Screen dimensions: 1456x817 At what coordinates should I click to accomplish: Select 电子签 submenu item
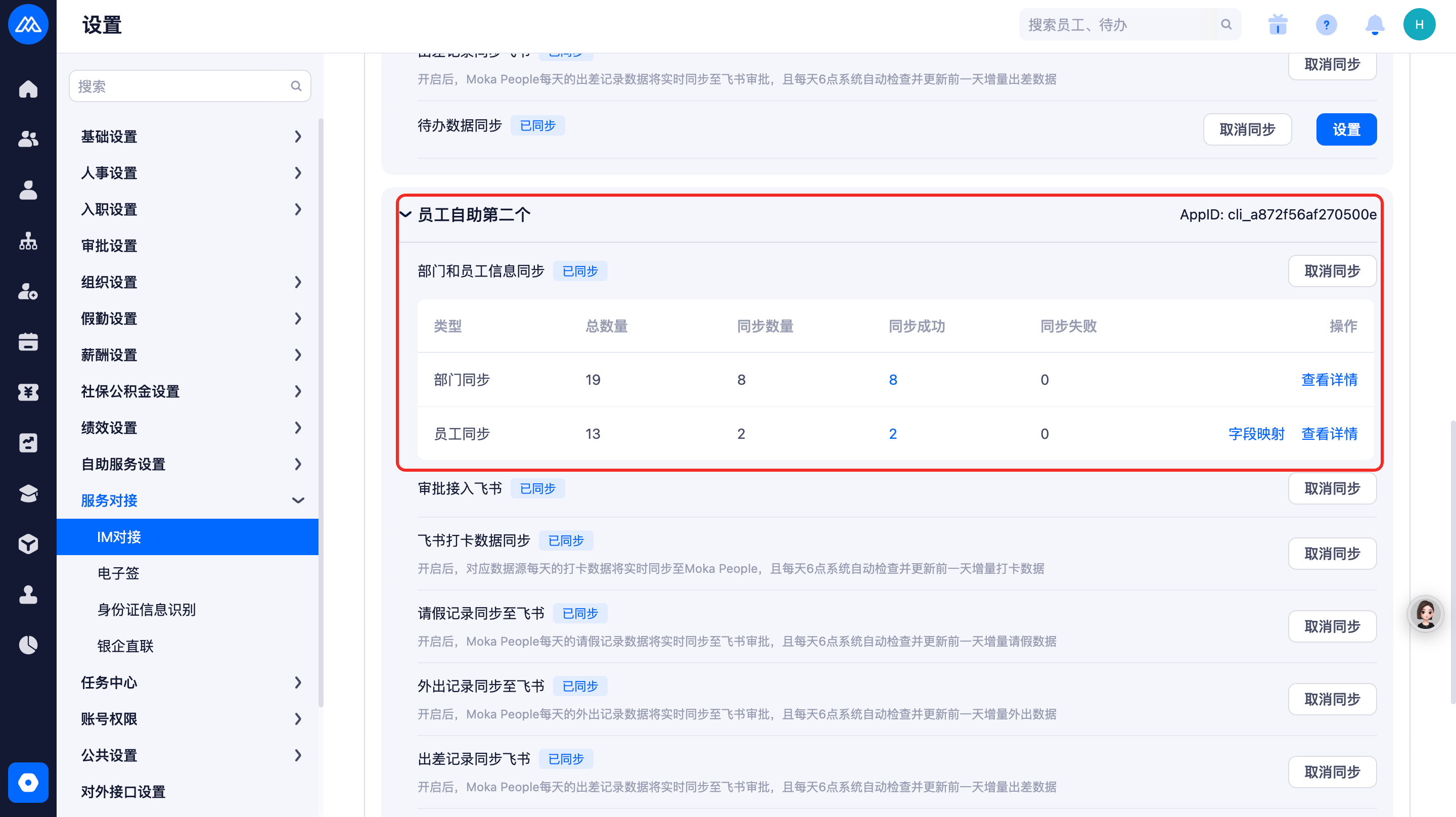pos(118,573)
